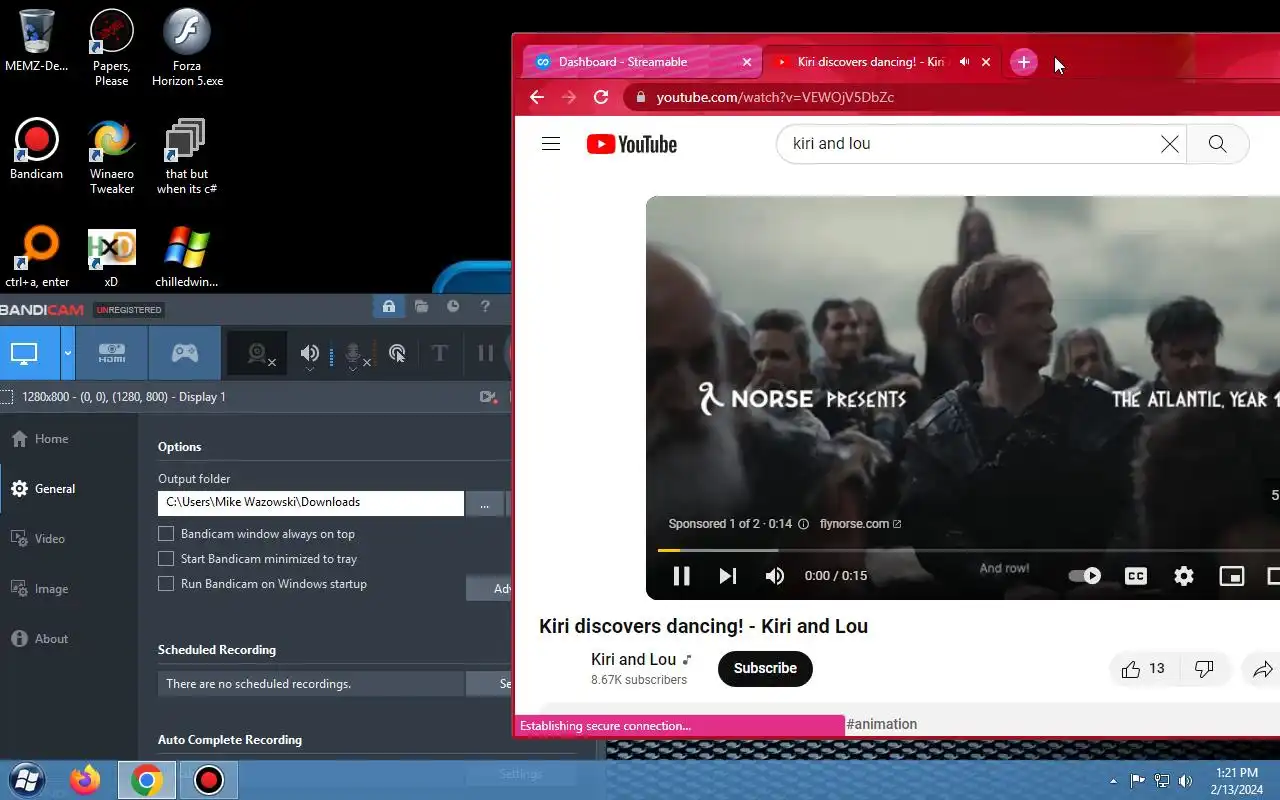Click the #animation hashtag
This screenshot has width=1280, height=800.
pos(882,724)
